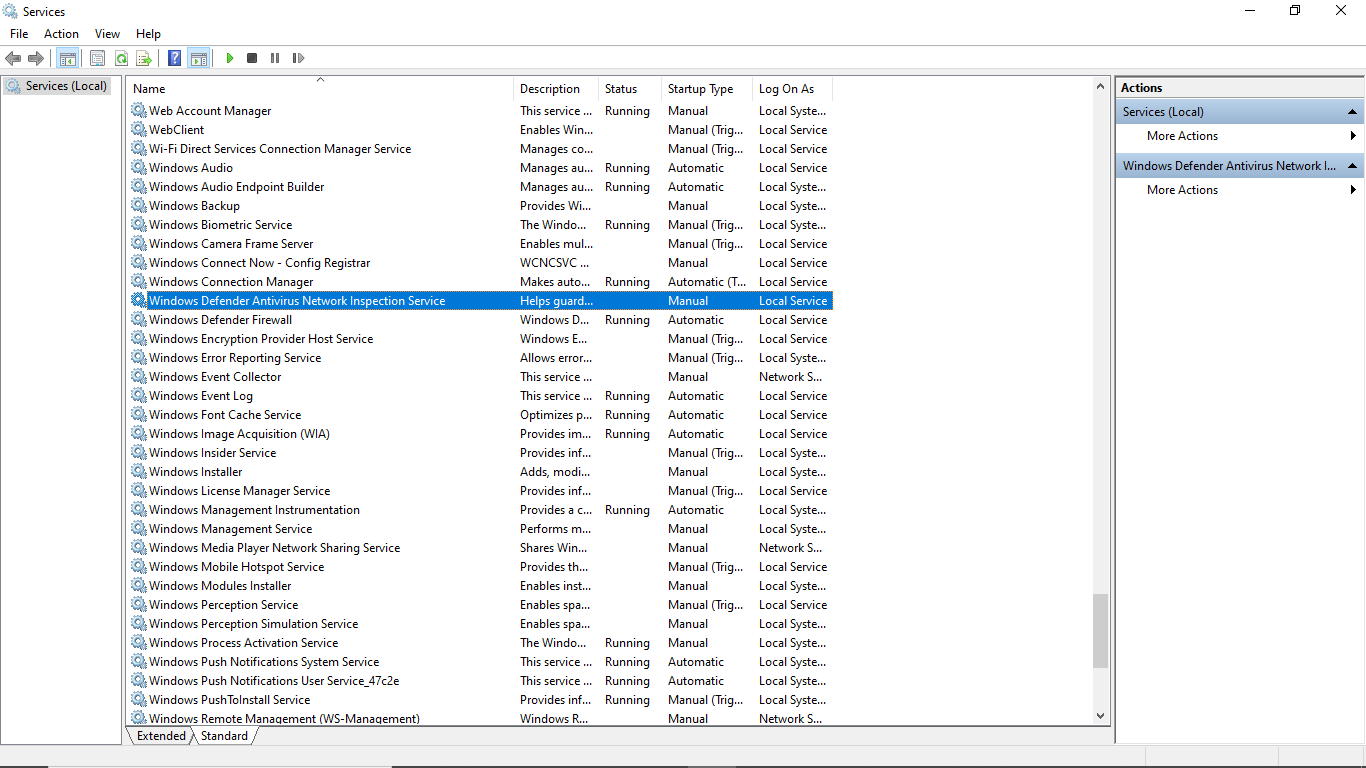This screenshot has height=768, width=1366.
Task: Click the green Start Service button
Action: pos(230,58)
